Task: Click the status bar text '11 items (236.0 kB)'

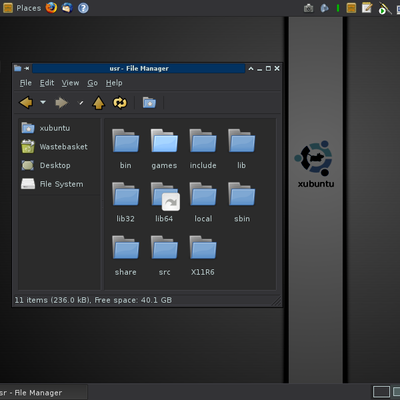Action: [53, 300]
